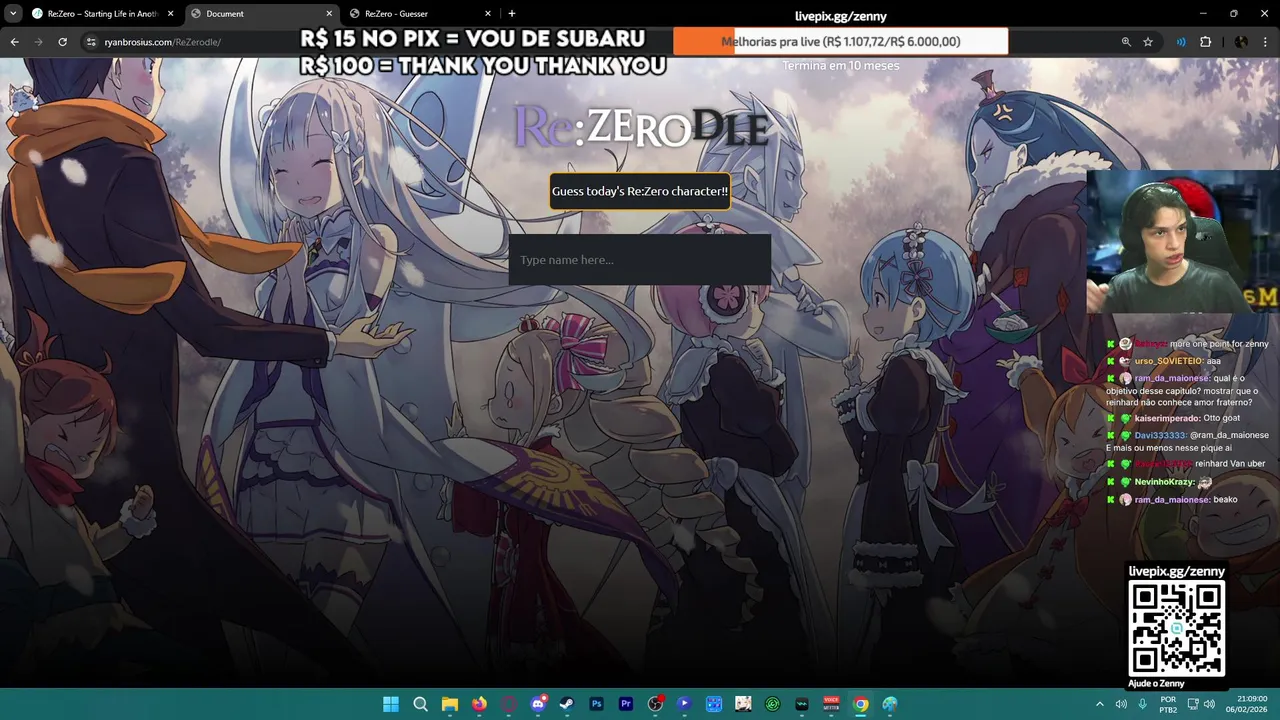
Task: Open the green circular app on taskbar
Action: coord(772,704)
